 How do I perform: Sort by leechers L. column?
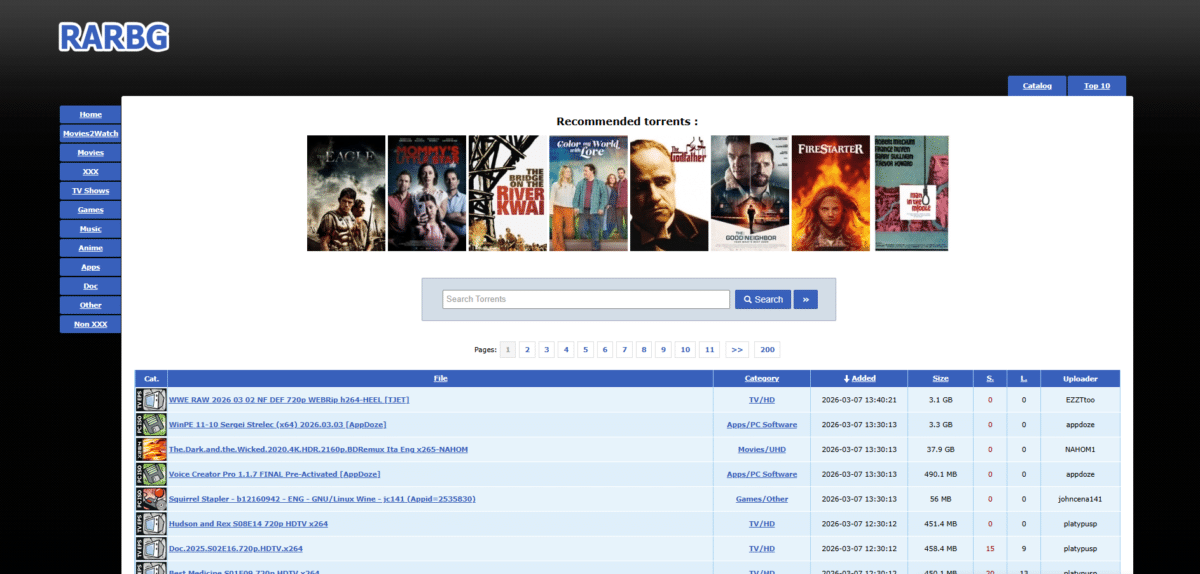(1023, 379)
